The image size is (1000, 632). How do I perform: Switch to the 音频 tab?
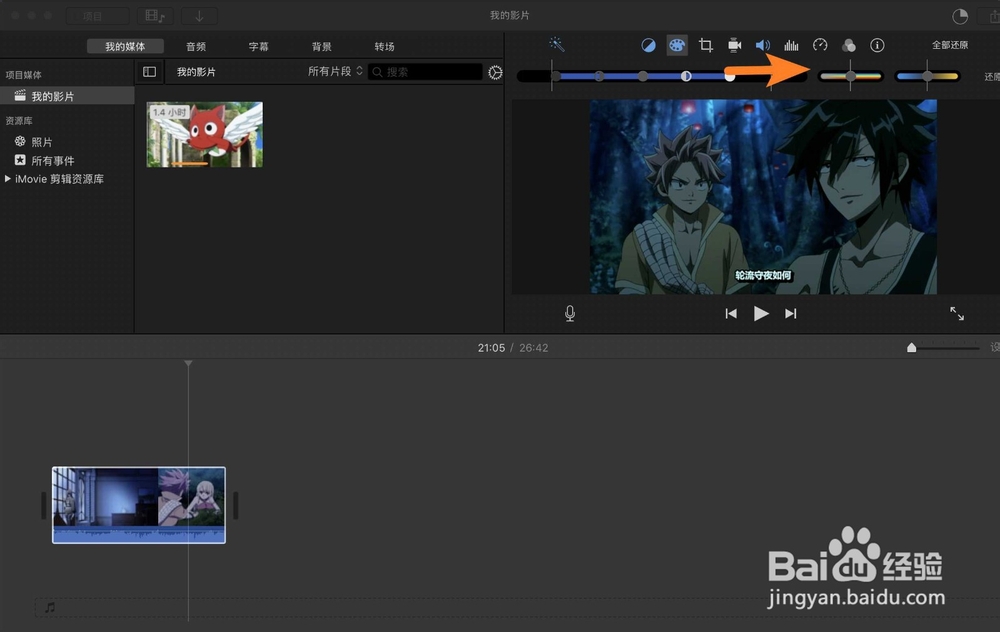(196, 45)
